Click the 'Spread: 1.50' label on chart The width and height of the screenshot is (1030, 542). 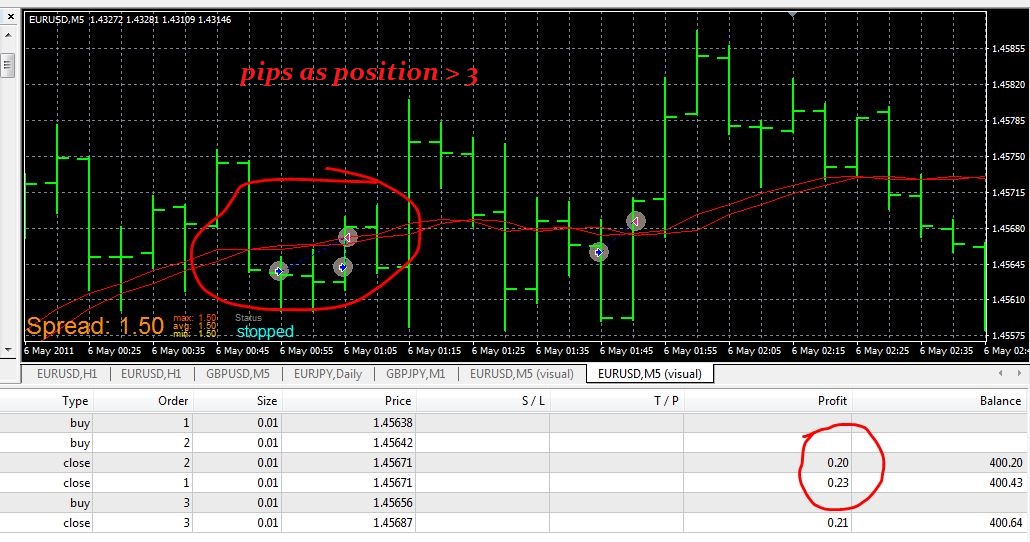95,326
